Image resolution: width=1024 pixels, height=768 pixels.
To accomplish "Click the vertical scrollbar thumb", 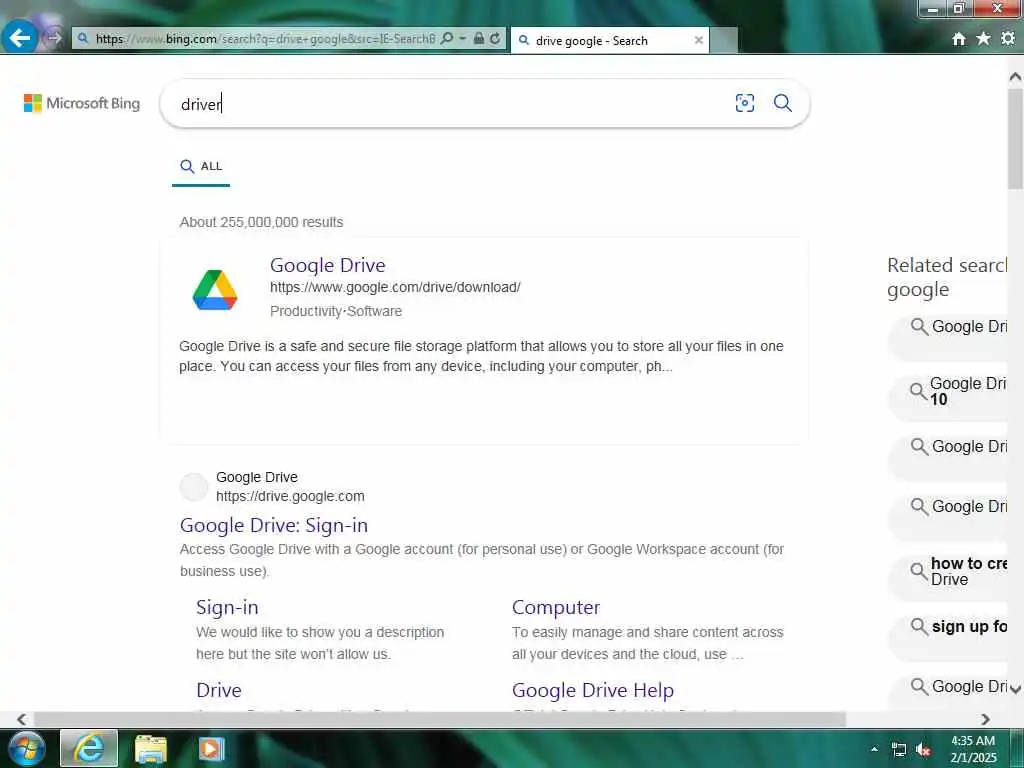I will pyautogui.click(x=1016, y=139).
